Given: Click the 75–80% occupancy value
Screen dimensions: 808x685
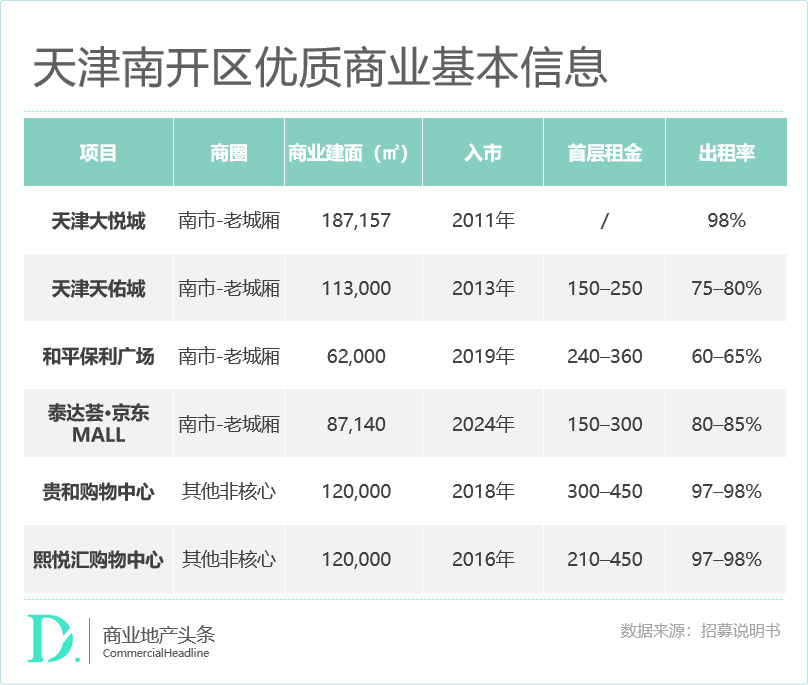Looking at the screenshot, I should [x=727, y=288].
